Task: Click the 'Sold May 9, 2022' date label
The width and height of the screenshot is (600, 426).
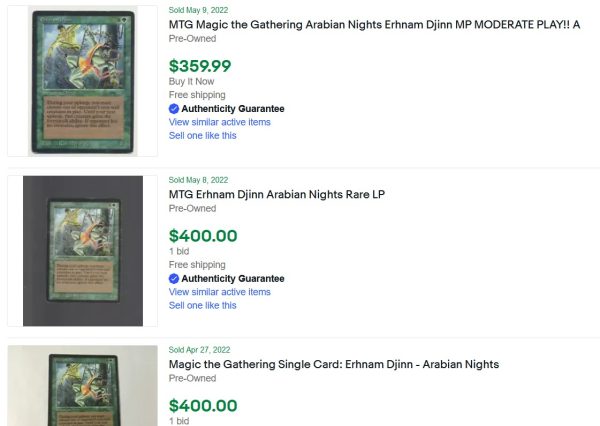Action: click(x=198, y=9)
